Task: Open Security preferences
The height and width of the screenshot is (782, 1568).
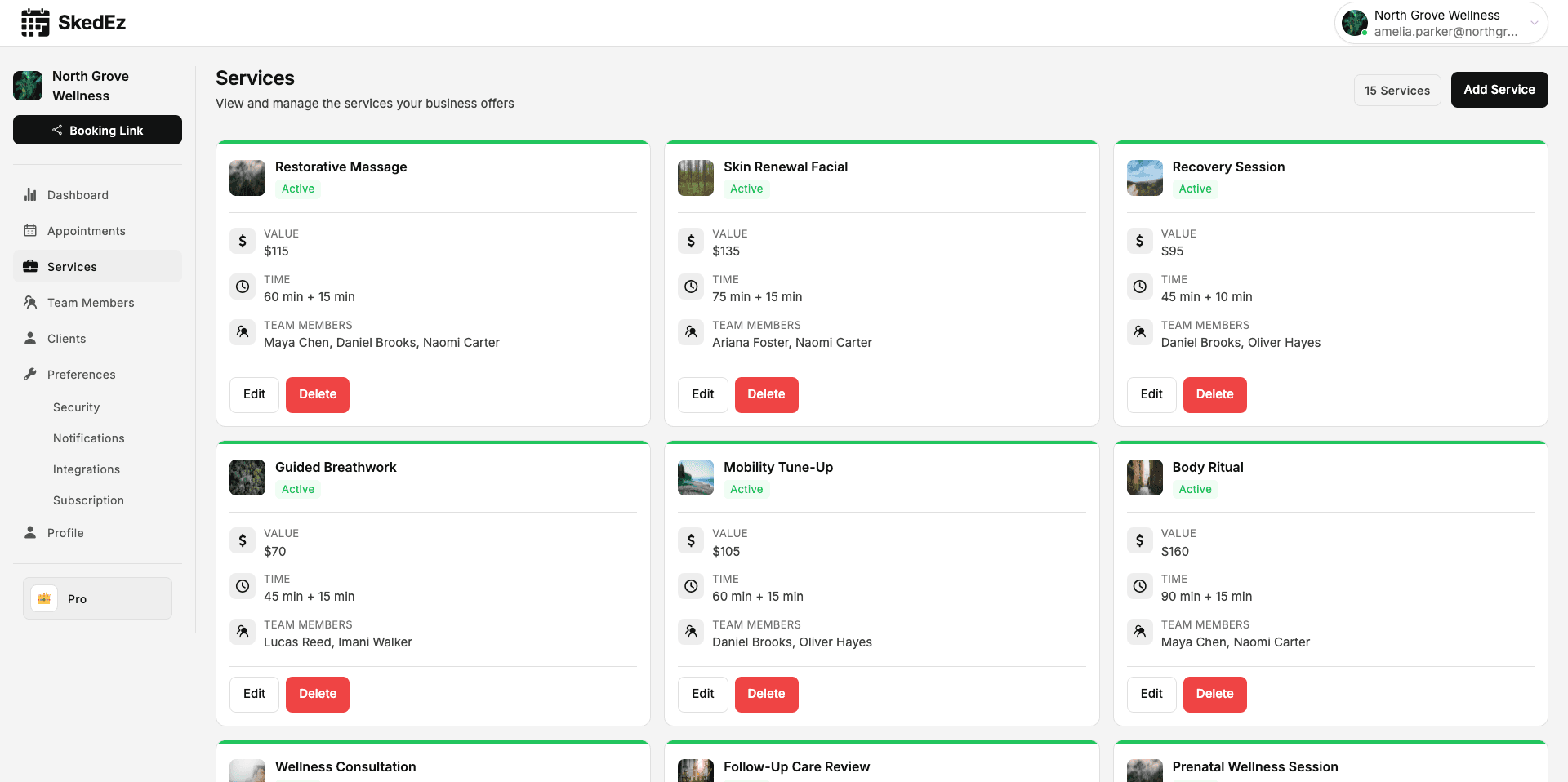Action: (x=76, y=407)
